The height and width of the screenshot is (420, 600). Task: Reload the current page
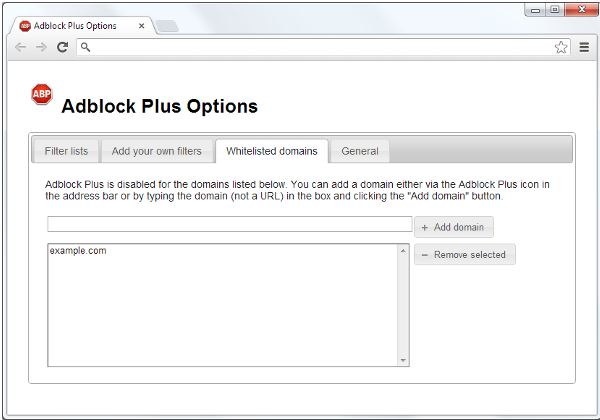[62, 47]
